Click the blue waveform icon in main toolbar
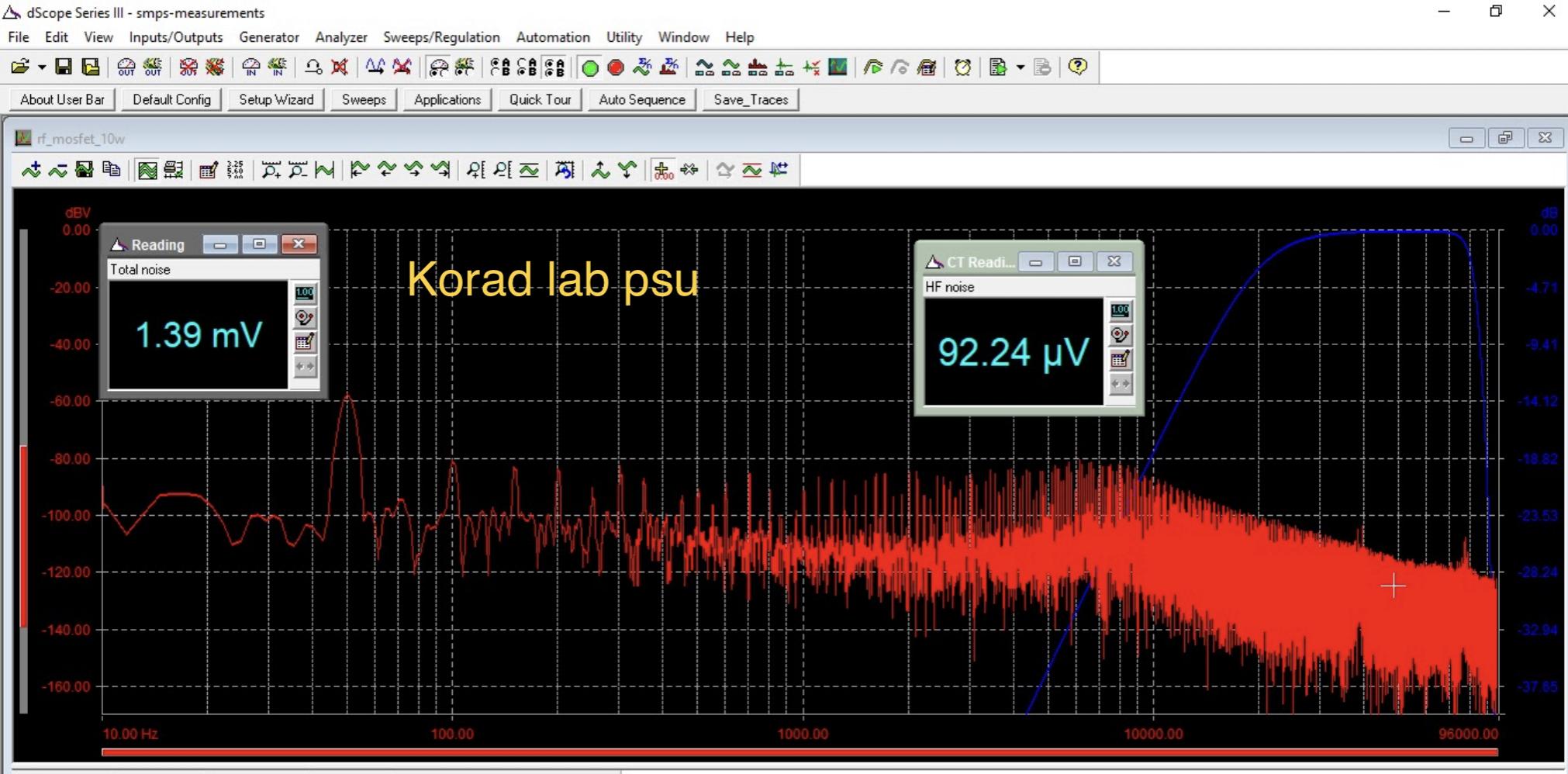The width and height of the screenshot is (1568, 774). pos(375,67)
